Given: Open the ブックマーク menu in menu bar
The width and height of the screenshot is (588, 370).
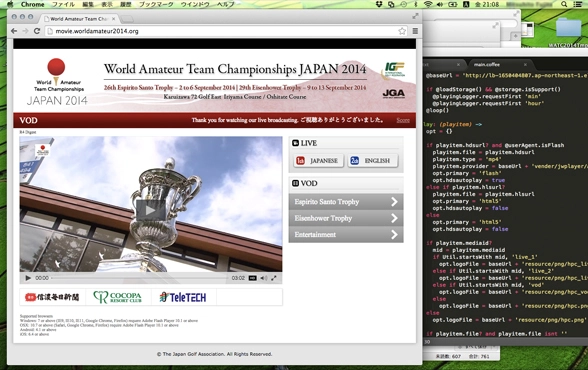Looking at the screenshot, I should (x=156, y=4).
